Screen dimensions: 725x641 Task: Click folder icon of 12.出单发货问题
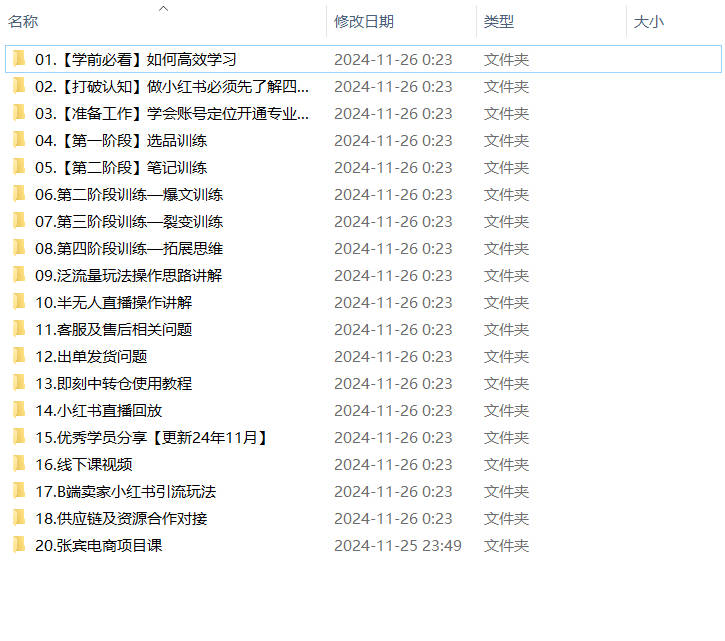[x=19, y=356]
